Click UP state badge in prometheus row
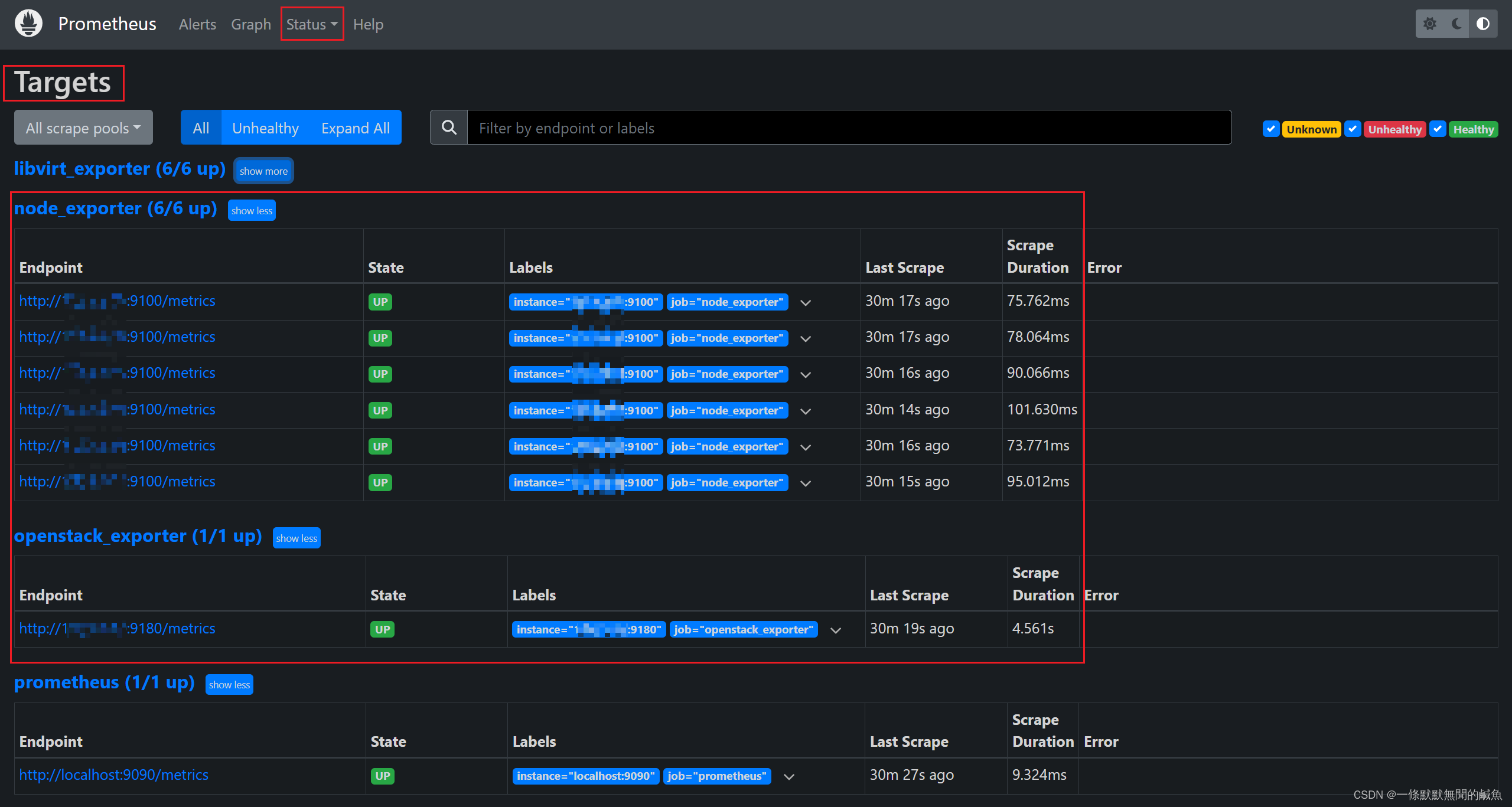Viewport: 1512px width, 807px height. (x=383, y=776)
